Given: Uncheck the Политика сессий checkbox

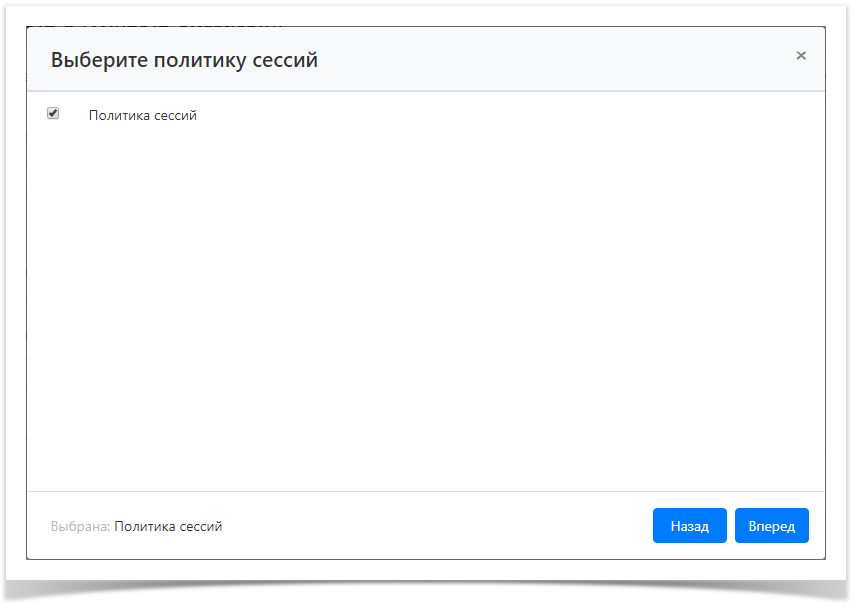Looking at the screenshot, I should click(x=53, y=114).
